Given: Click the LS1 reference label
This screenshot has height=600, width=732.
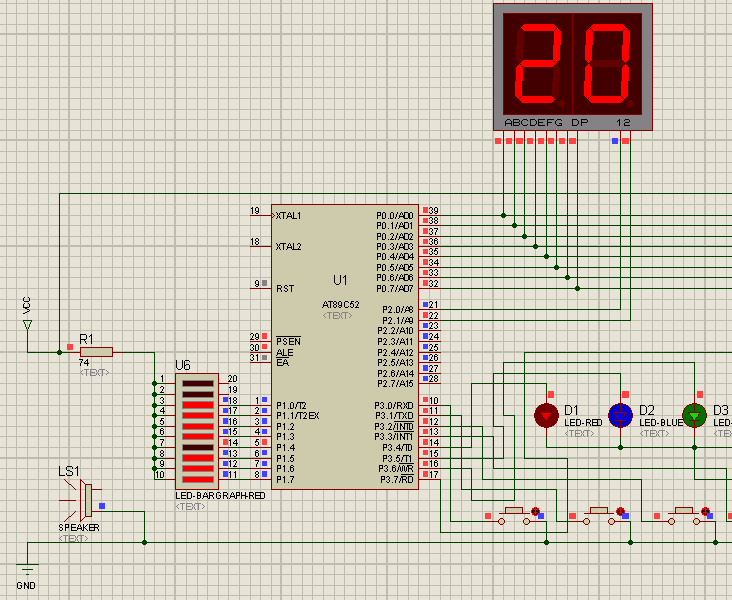Looking at the screenshot, I should tap(69, 471).
